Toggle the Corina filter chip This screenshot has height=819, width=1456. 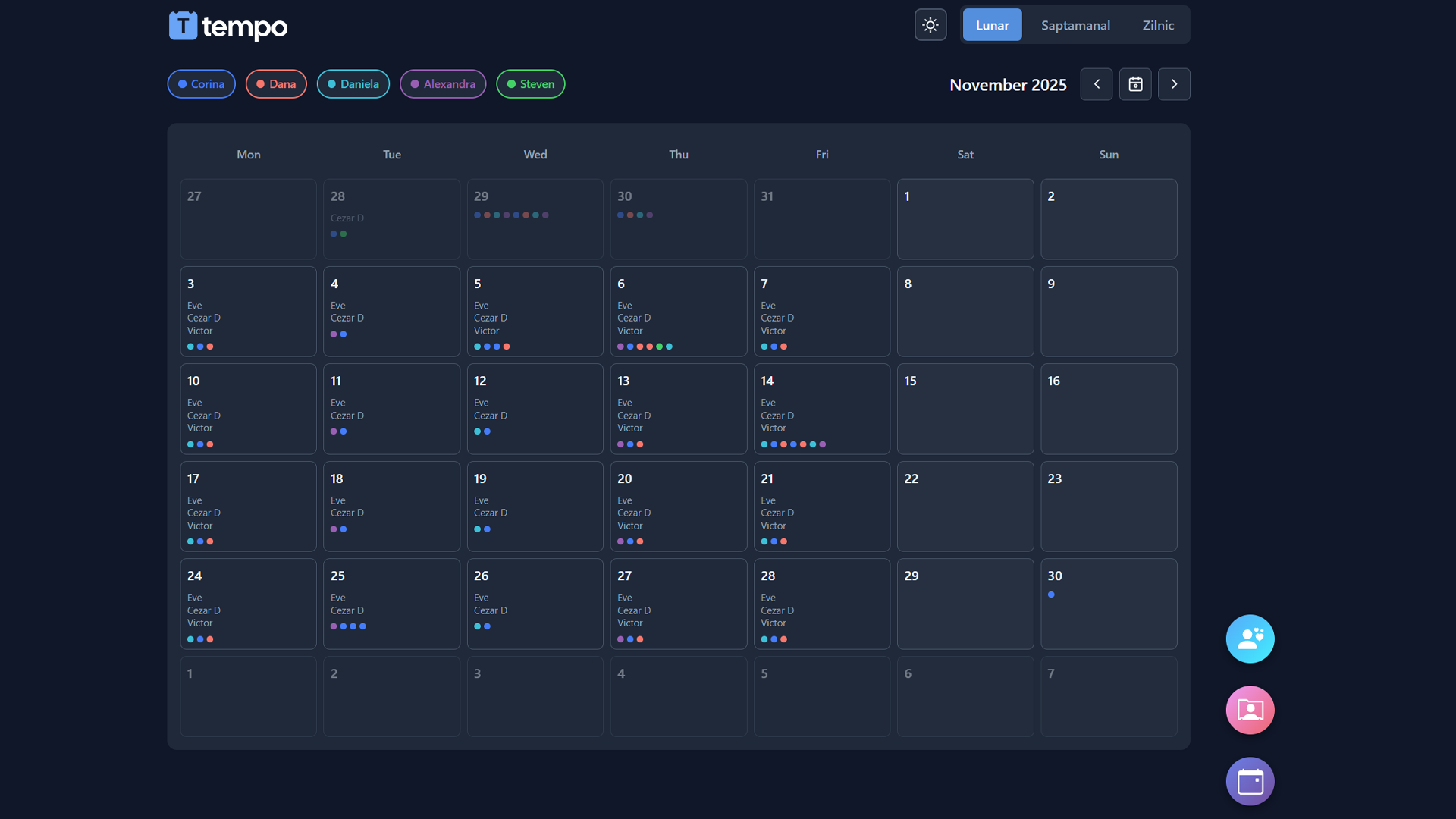(201, 84)
